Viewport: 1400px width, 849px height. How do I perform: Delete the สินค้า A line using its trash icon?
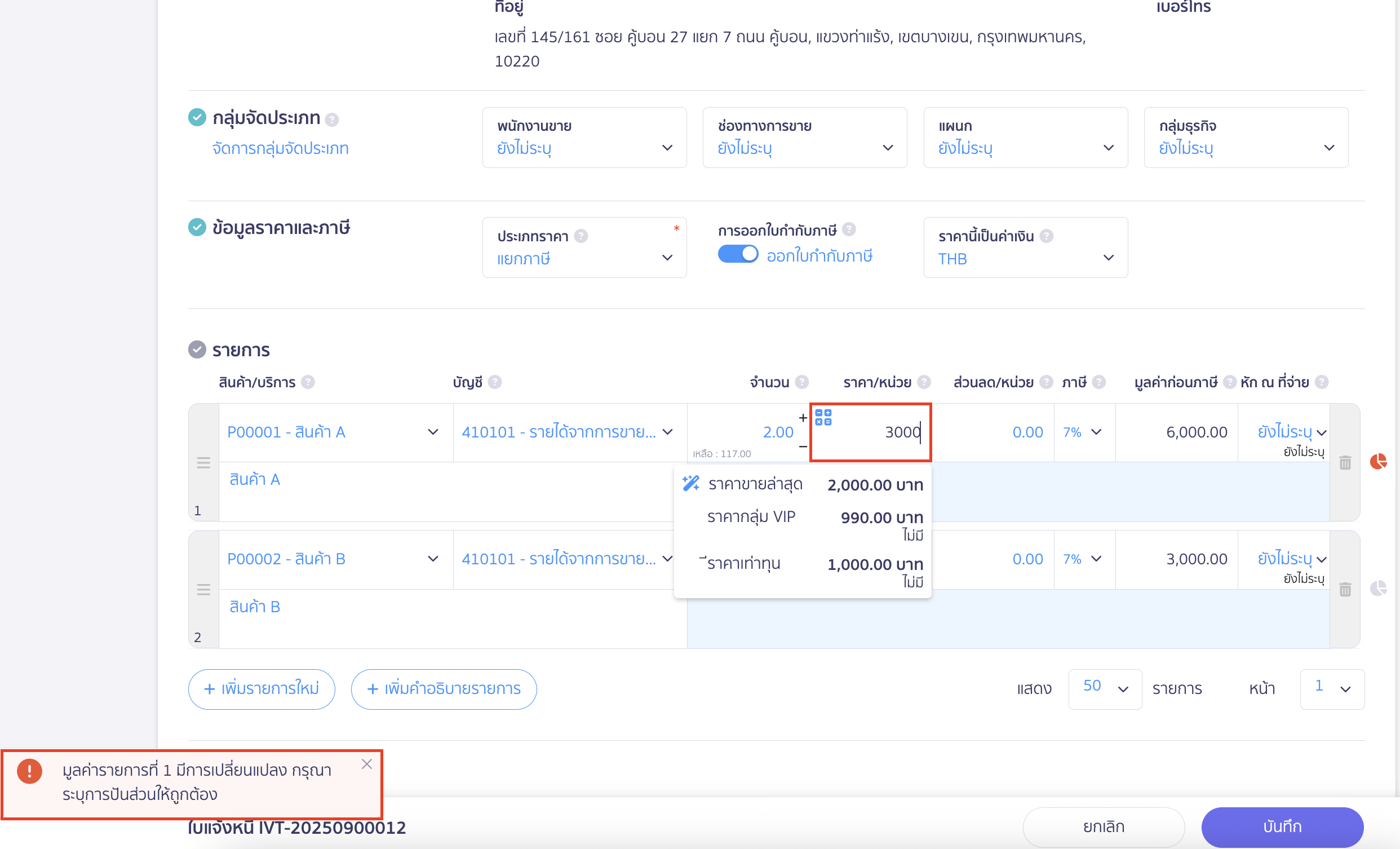[1345, 463]
